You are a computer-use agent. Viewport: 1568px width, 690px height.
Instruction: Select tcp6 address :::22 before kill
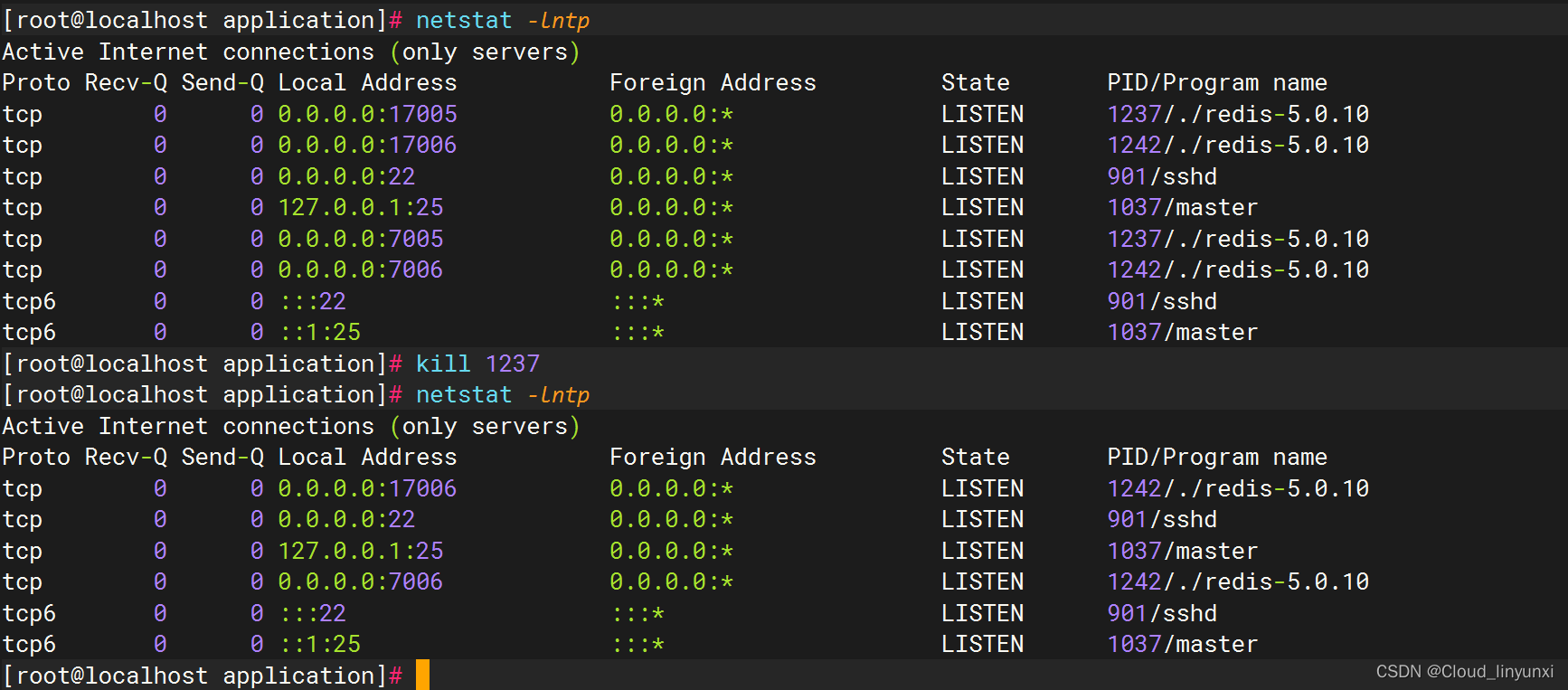pos(312,301)
